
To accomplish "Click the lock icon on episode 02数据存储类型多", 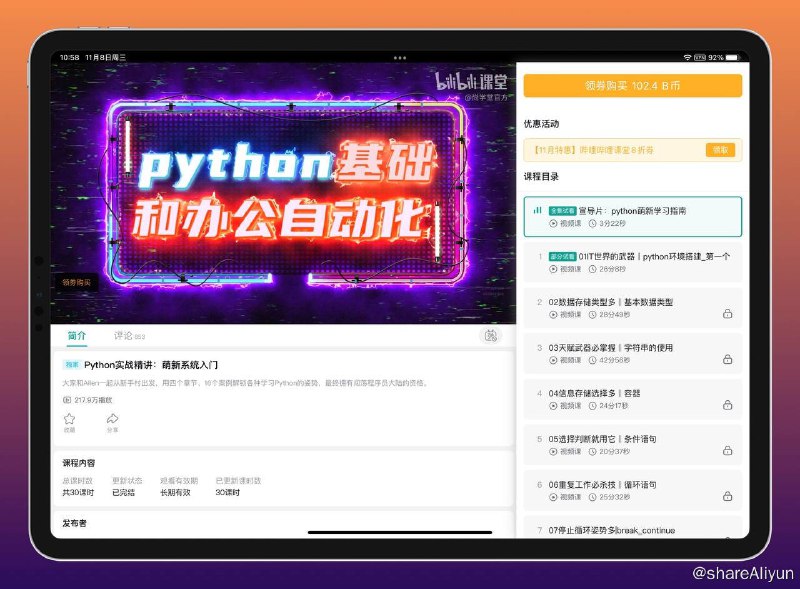I will coord(726,313).
